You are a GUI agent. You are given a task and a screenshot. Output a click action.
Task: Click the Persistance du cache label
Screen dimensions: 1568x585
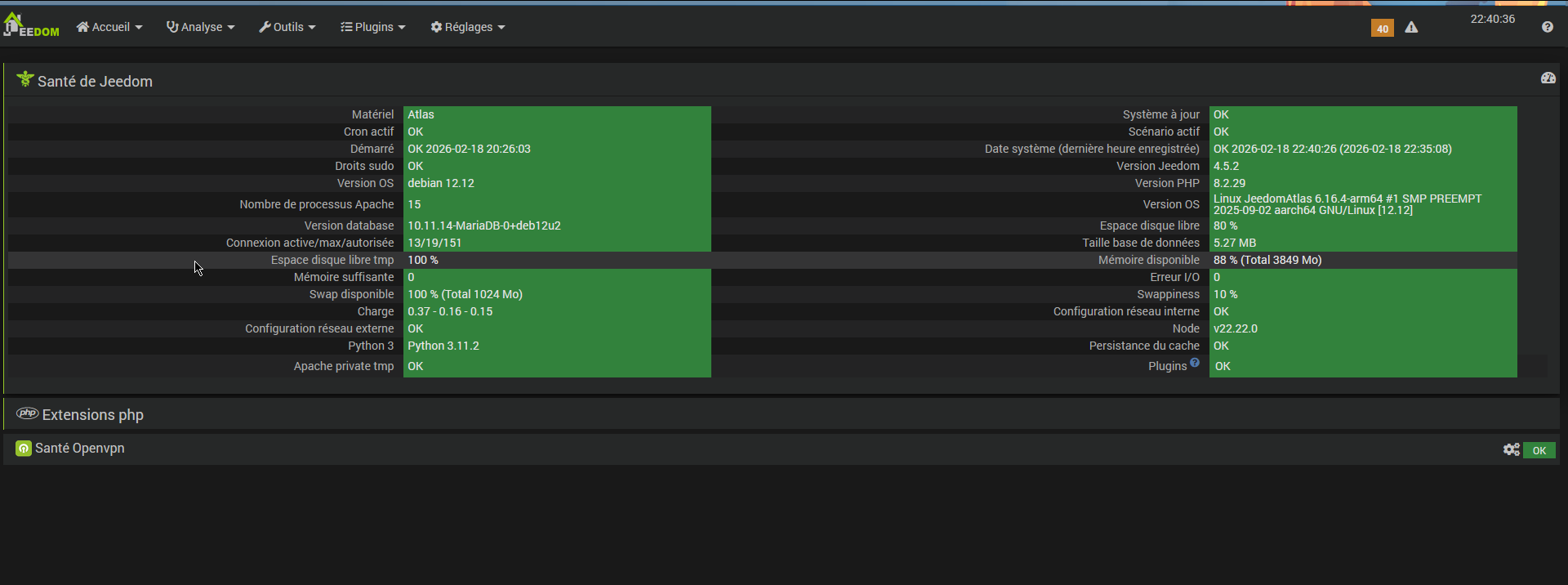point(1144,346)
